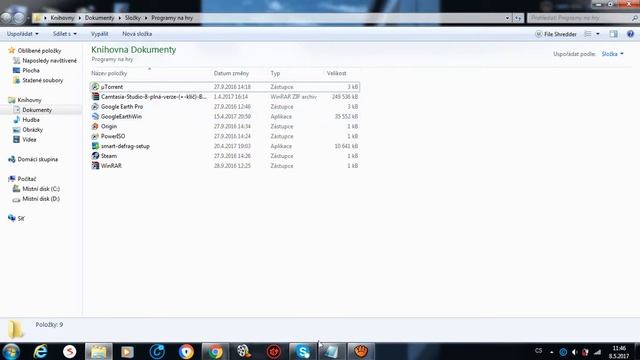Sort by the Název položky column header
Screen dimensions: 640x360
pos(109,73)
